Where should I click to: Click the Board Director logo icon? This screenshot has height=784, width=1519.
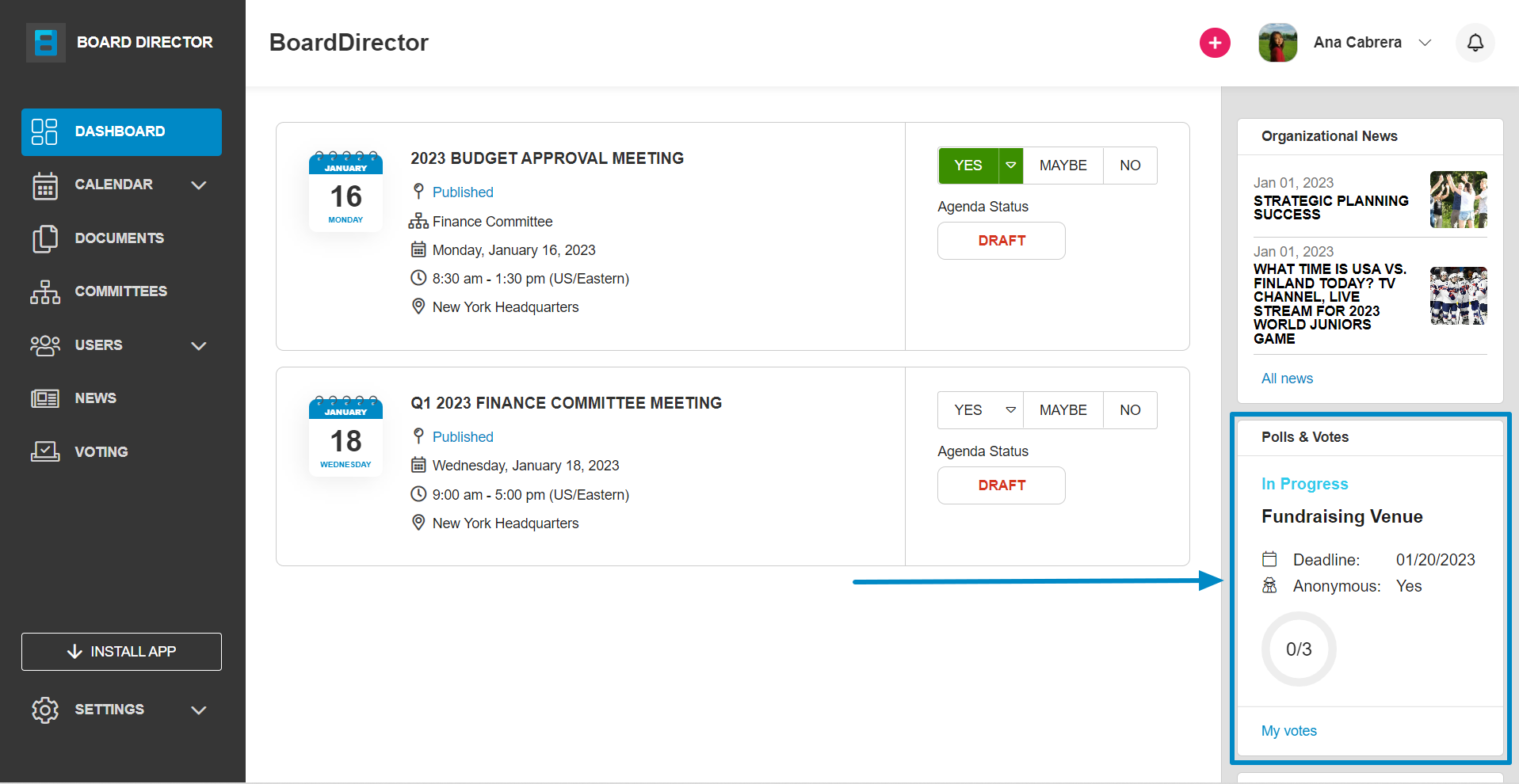pyautogui.click(x=46, y=42)
